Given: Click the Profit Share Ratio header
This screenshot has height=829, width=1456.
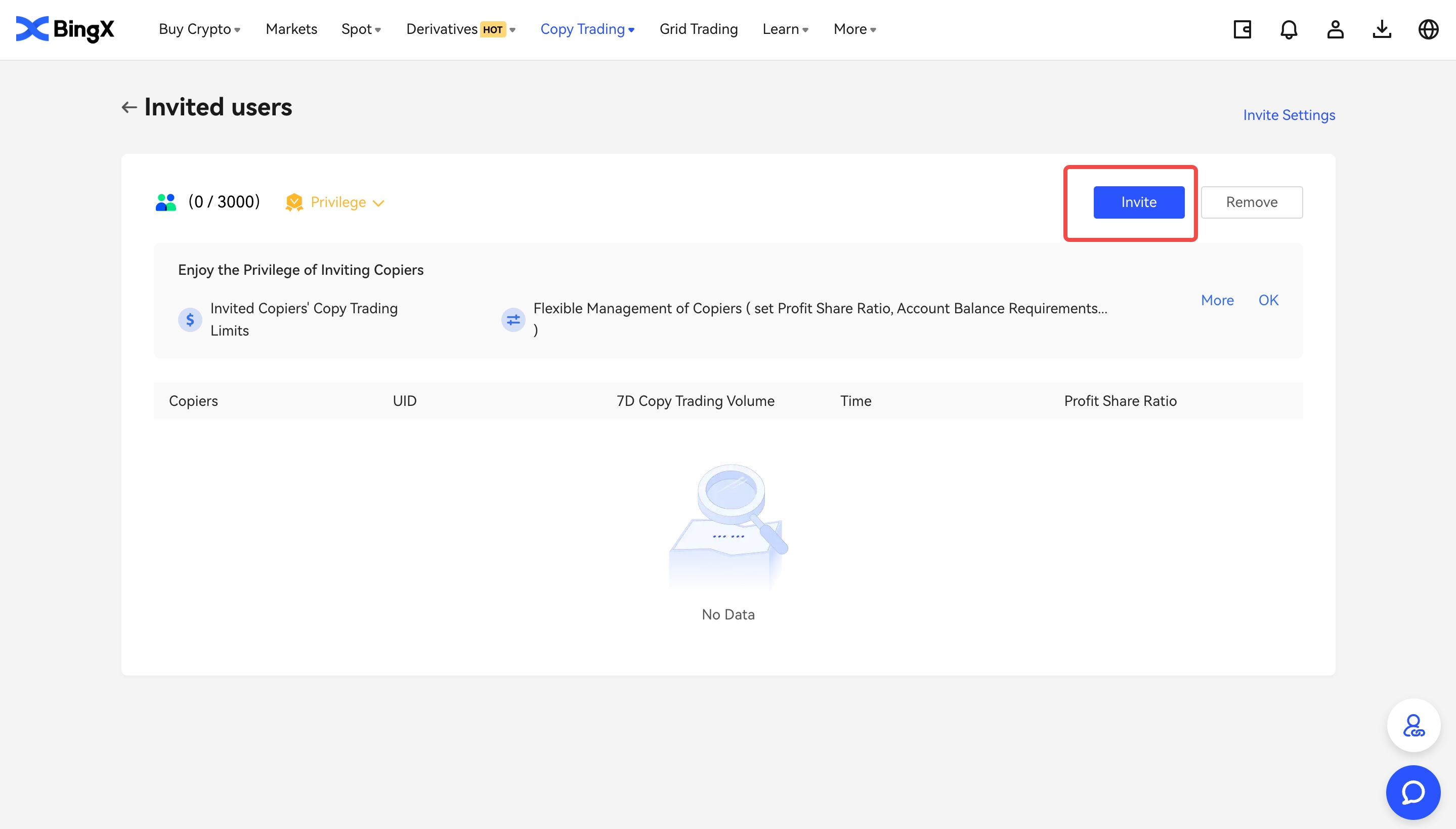Looking at the screenshot, I should click(x=1120, y=401).
